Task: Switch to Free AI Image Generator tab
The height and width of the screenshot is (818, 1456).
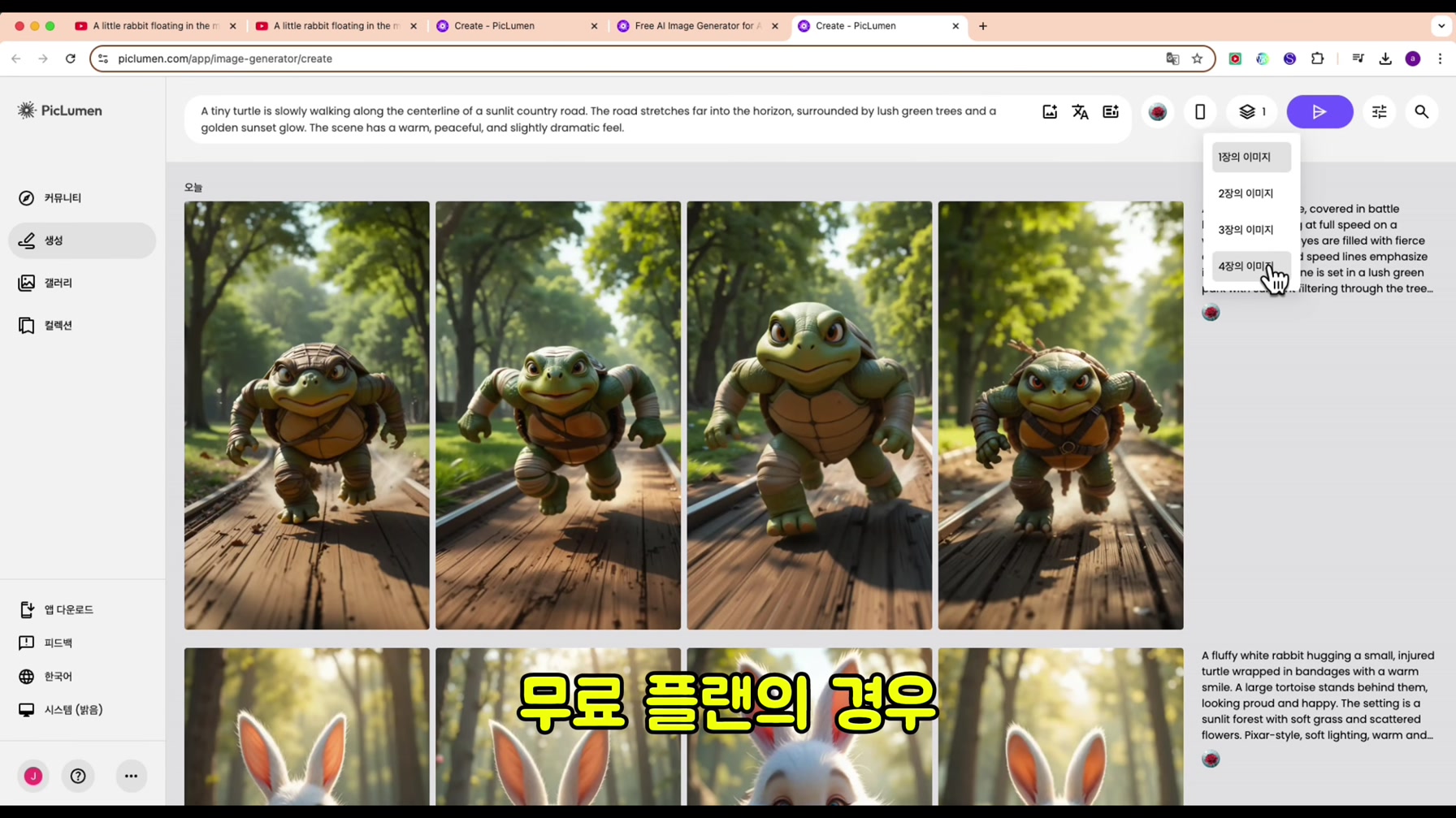Action: (x=696, y=26)
